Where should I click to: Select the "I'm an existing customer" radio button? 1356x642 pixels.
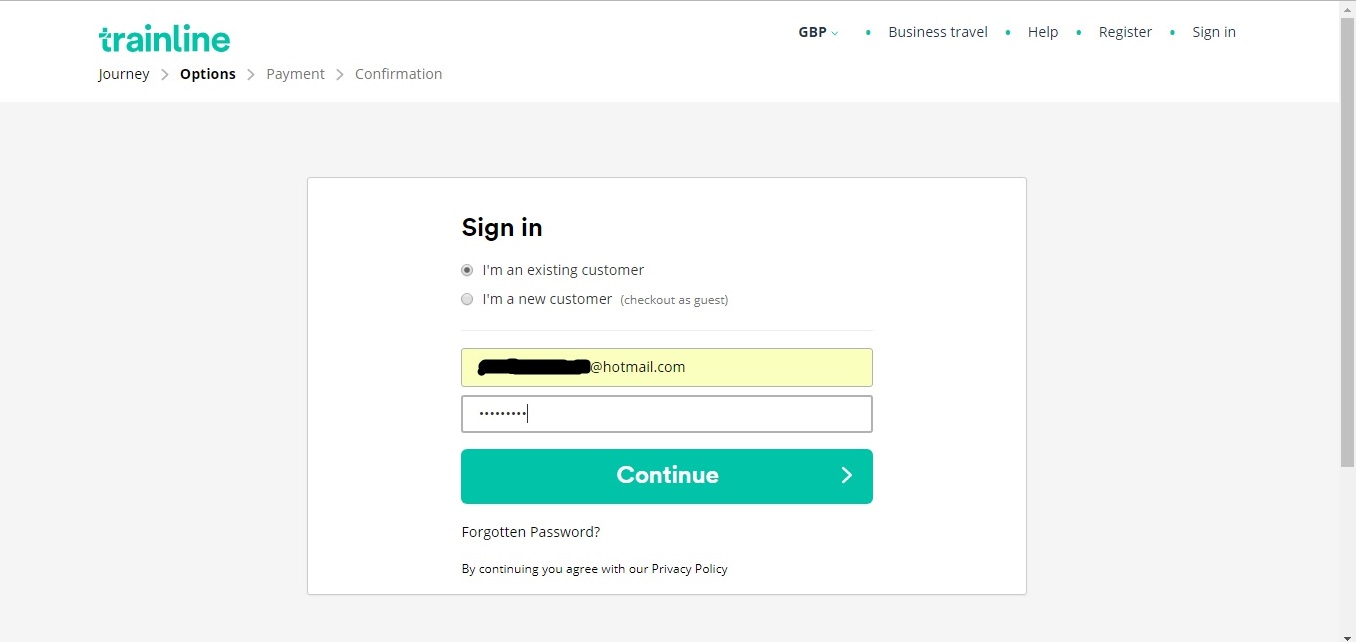click(467, 270)
